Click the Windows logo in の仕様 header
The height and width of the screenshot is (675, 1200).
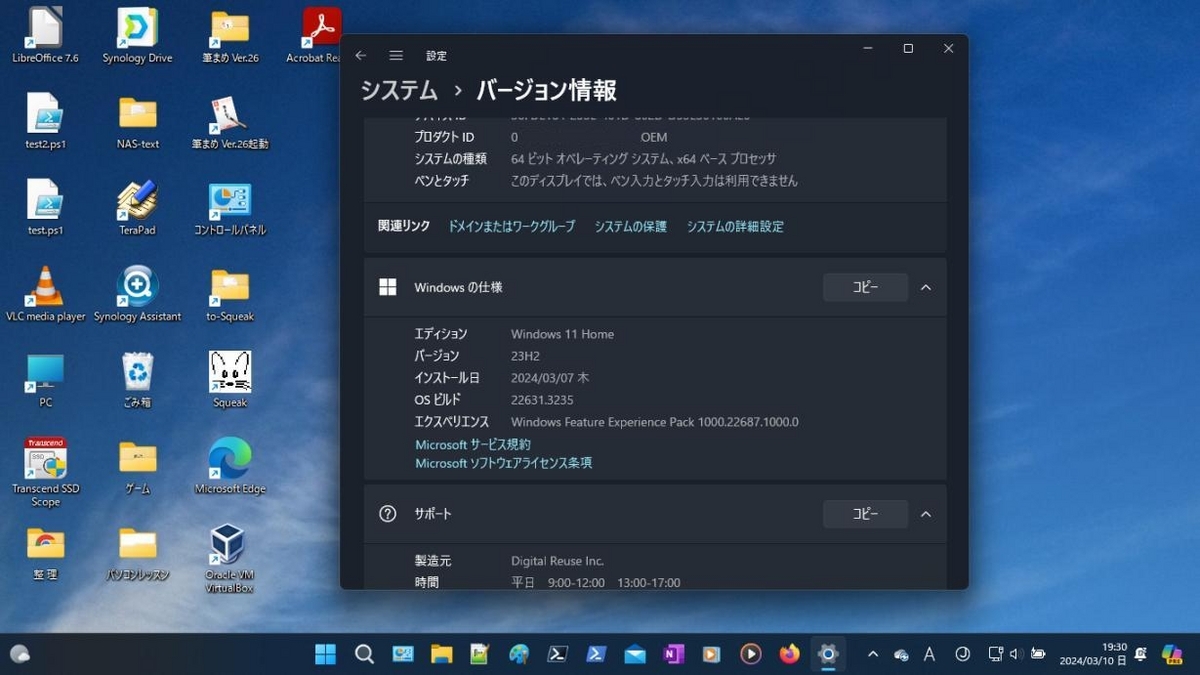[x=388, y=287]
